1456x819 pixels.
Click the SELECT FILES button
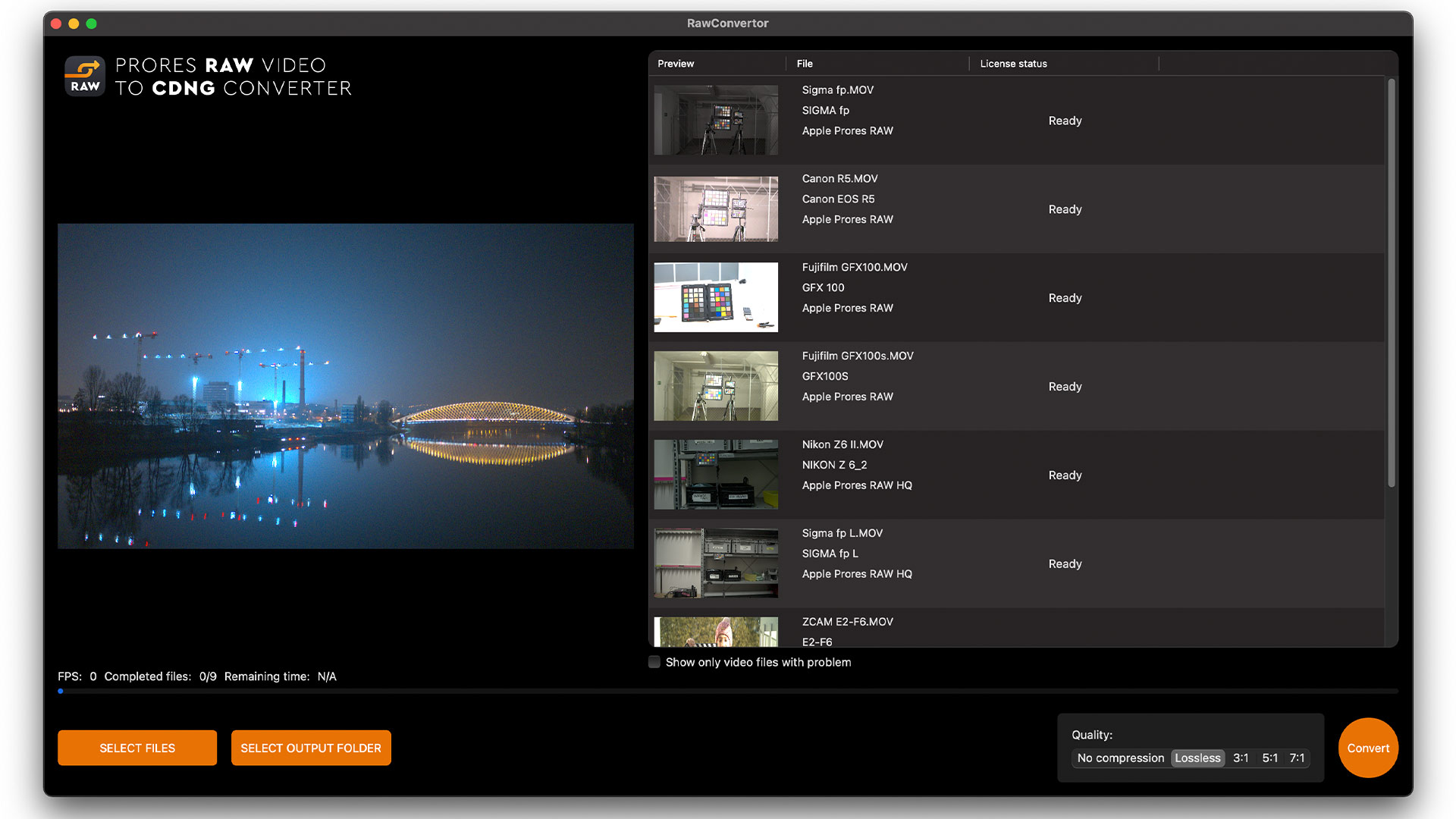pyautogui.click(x=137, y=748)
